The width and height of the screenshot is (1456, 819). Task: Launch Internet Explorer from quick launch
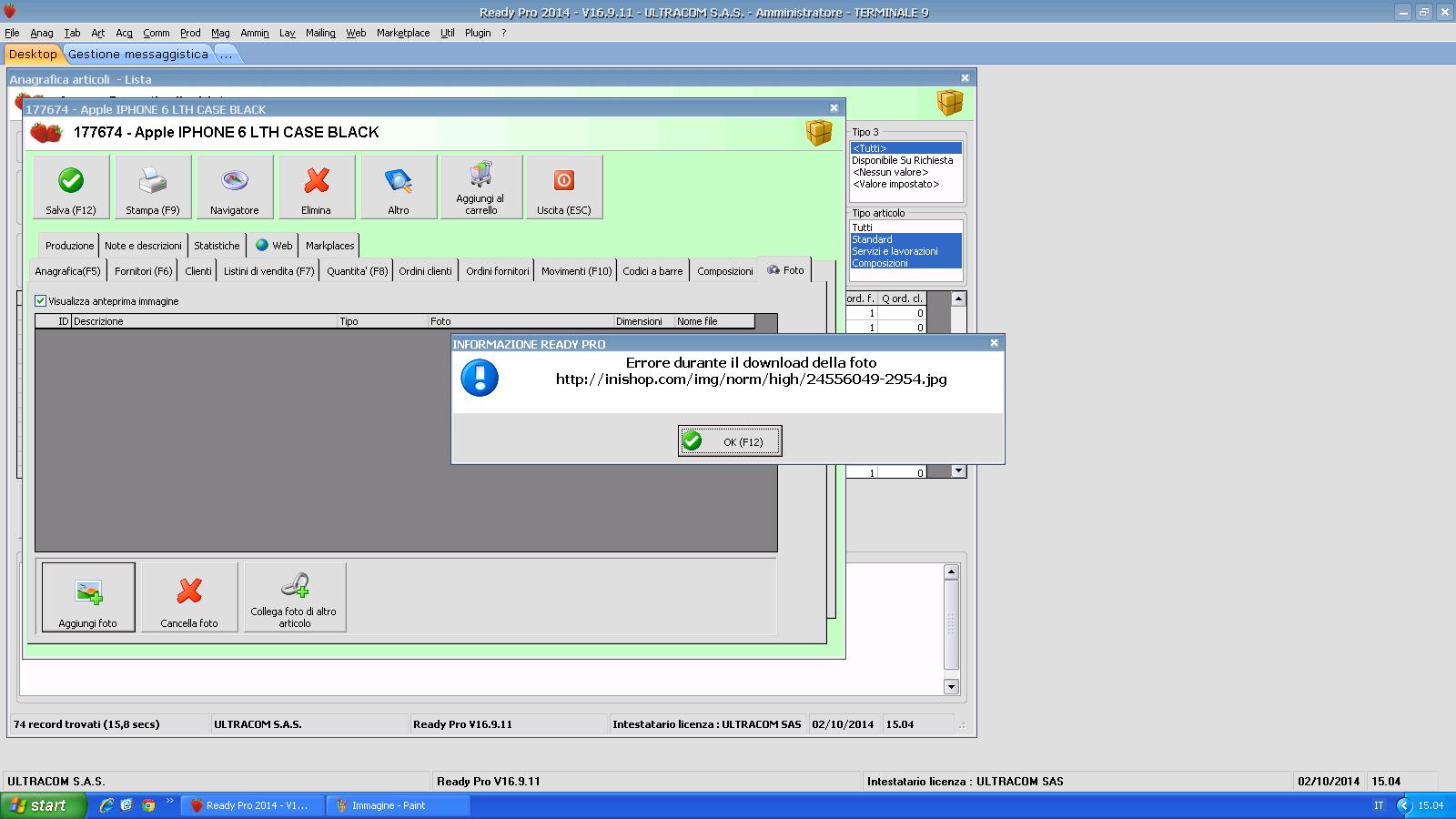coord(106,805)
